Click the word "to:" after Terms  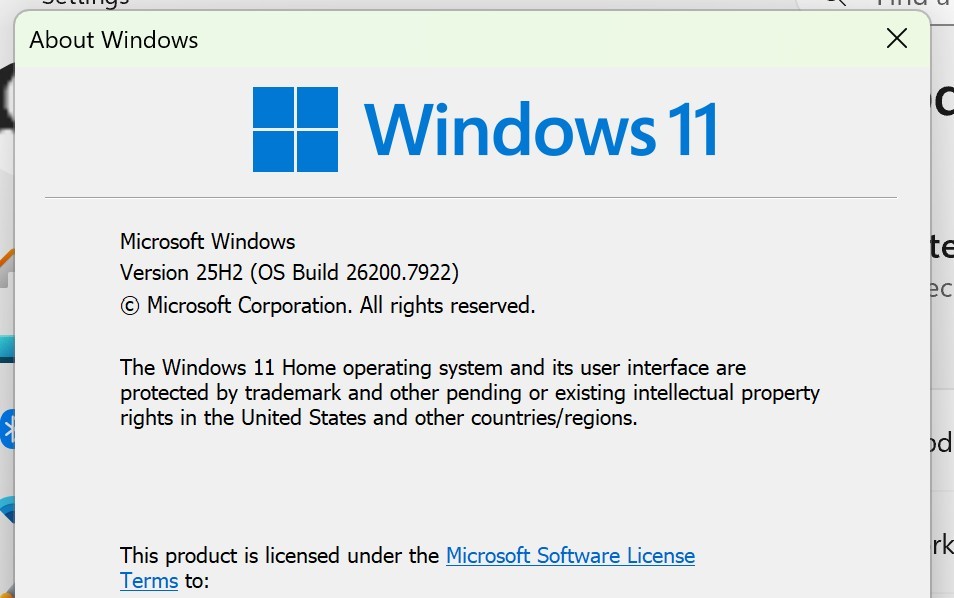coord(197,581)
